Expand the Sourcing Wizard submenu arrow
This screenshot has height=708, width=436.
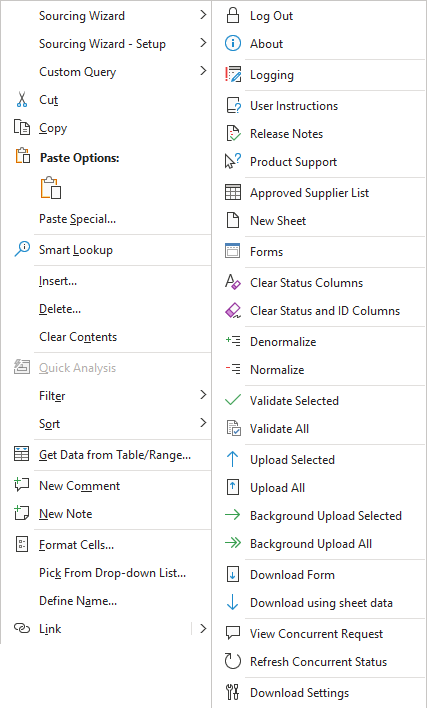(203, 15)
